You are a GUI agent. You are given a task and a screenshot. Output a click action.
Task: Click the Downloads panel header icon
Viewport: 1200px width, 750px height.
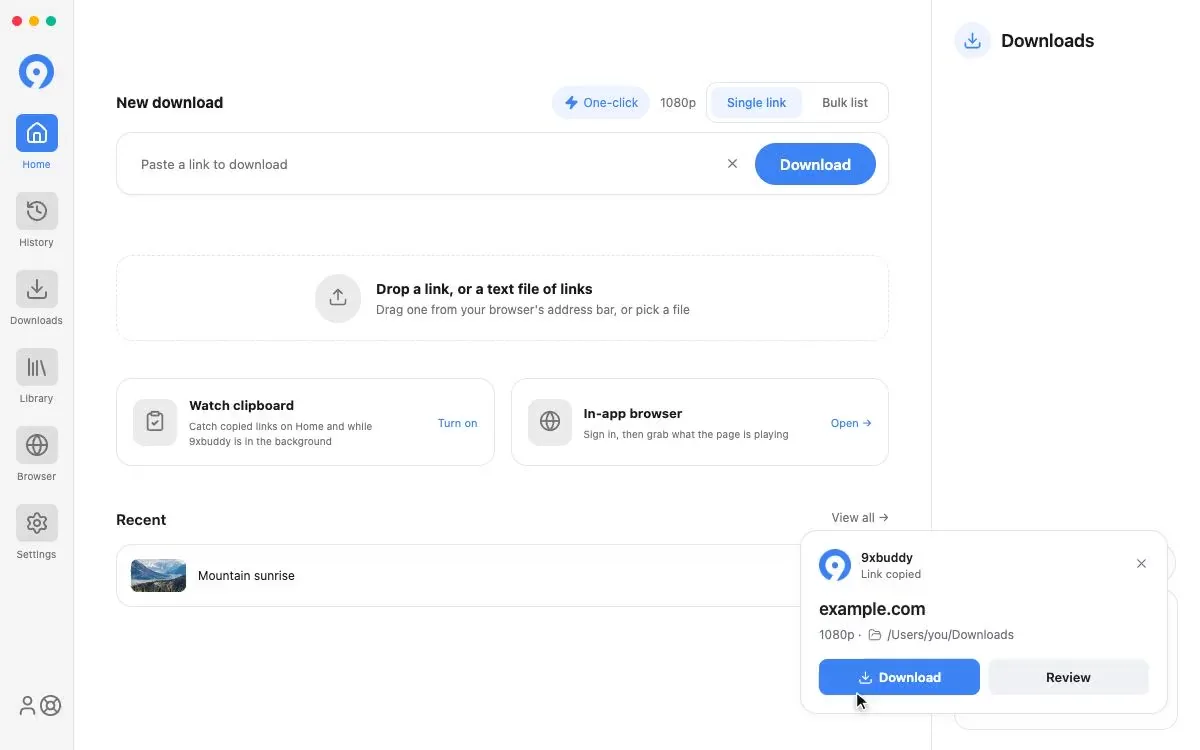tap(972, 41)
